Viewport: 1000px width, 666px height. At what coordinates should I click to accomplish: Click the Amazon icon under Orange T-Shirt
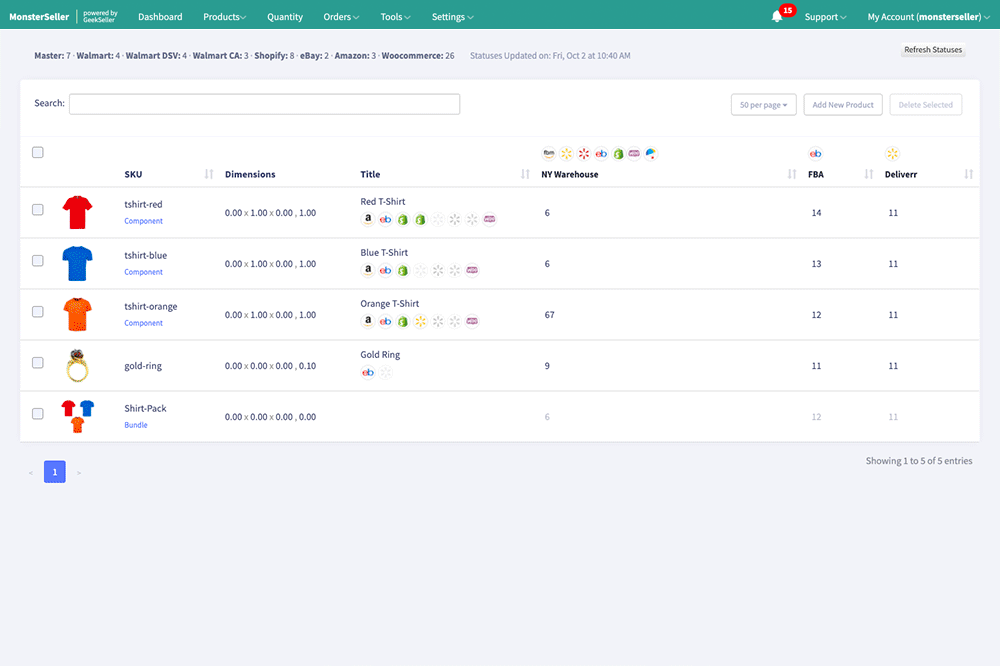click(x=368, y=321)
